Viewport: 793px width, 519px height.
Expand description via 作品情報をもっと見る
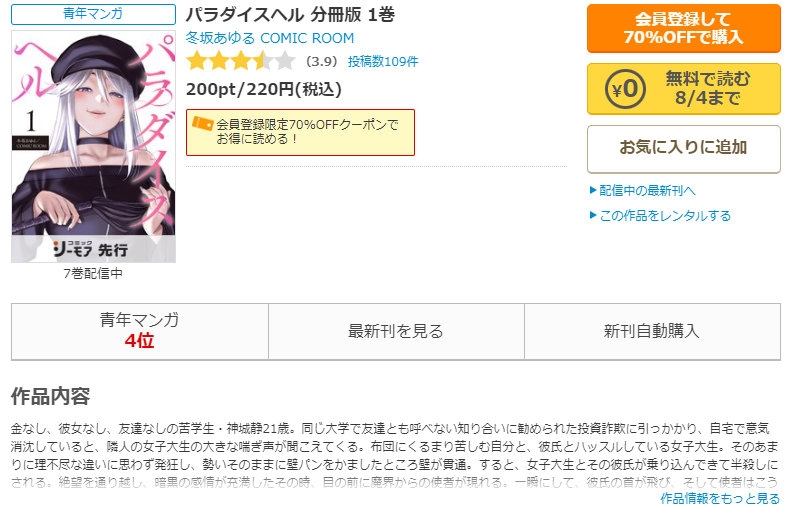tap(720, 499)
